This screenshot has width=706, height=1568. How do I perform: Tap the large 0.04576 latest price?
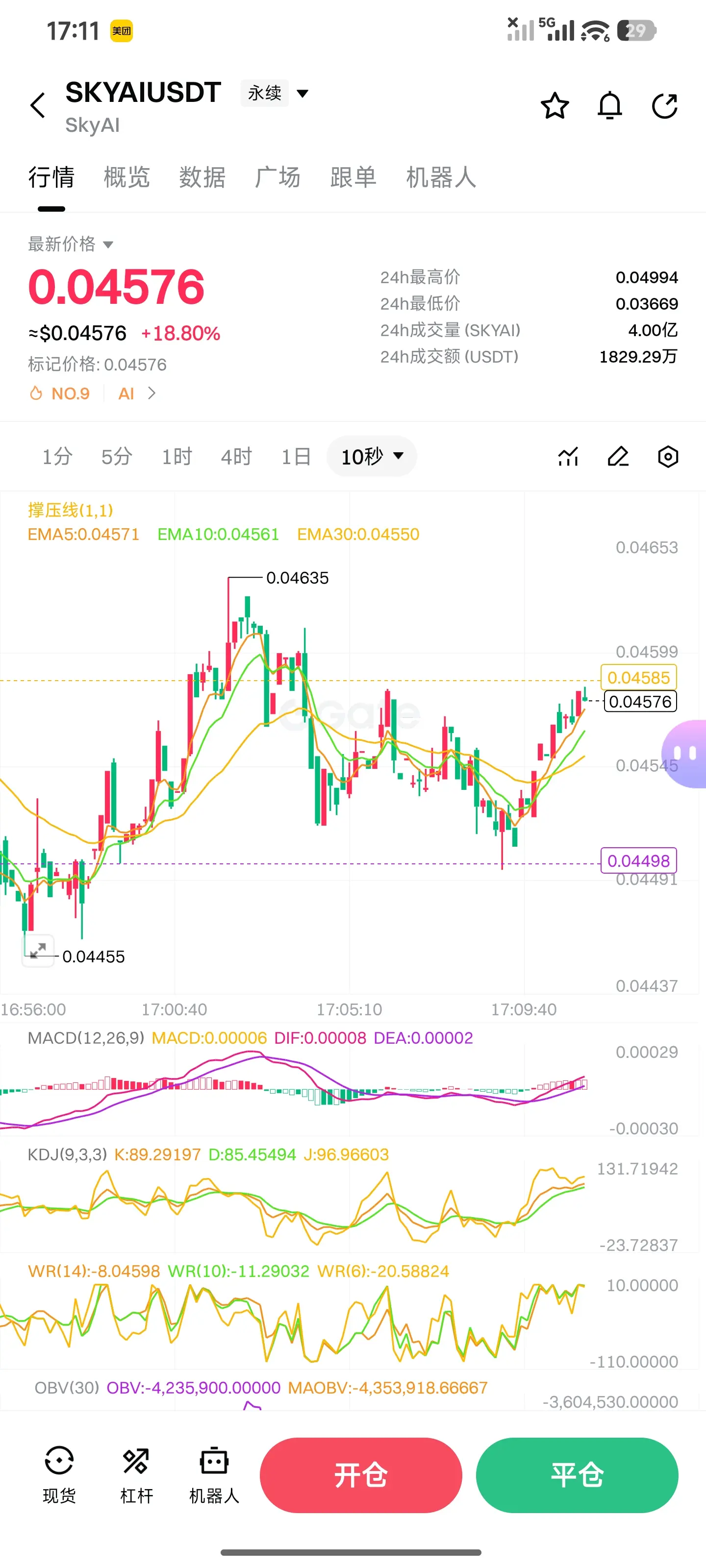[x=116, y=287]
